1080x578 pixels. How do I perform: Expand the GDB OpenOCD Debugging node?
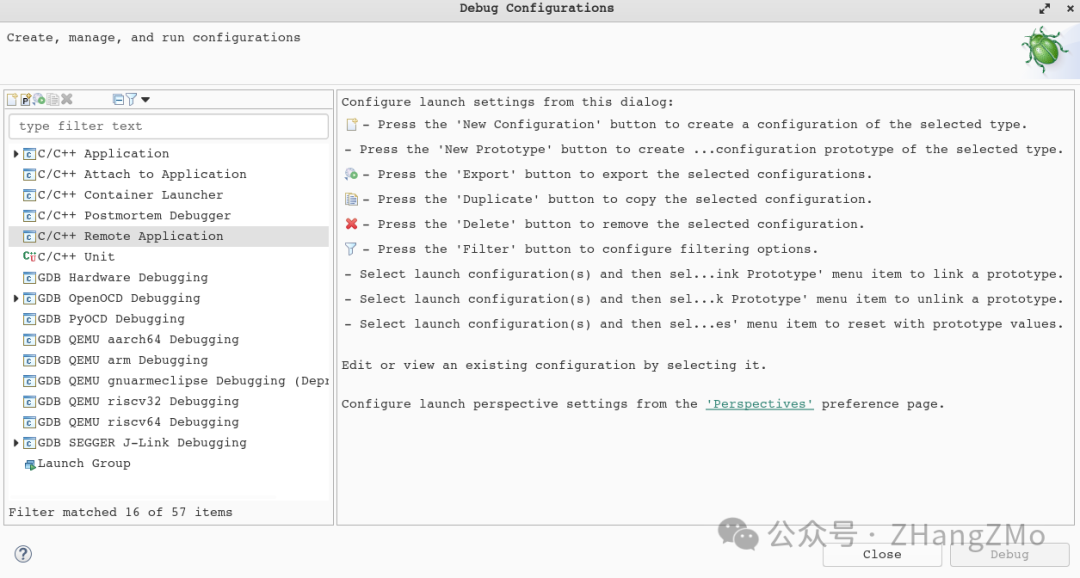point(16,298)
